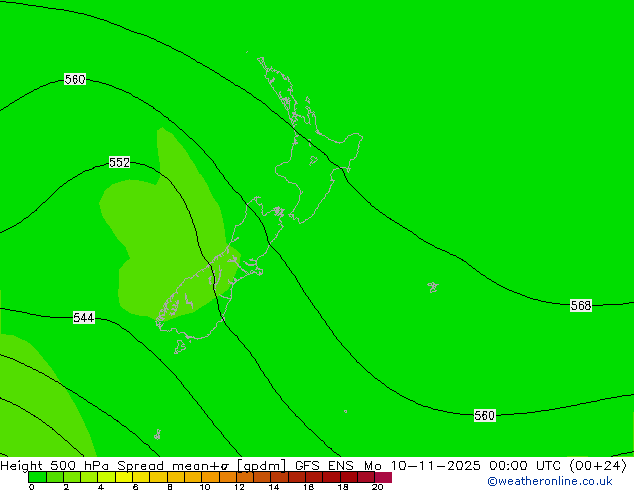Click the legend value 4
The height and width of the screenshot is (490, 634).
pyautogui.click(x=101, y=487)
